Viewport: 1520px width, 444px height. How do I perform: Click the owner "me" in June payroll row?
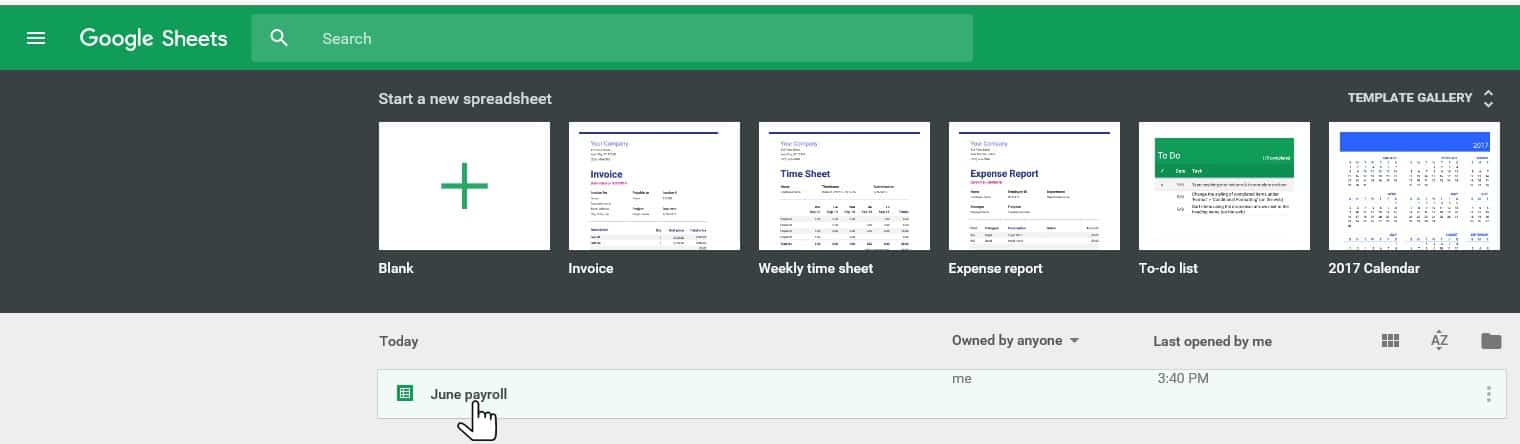pos(962,379)
